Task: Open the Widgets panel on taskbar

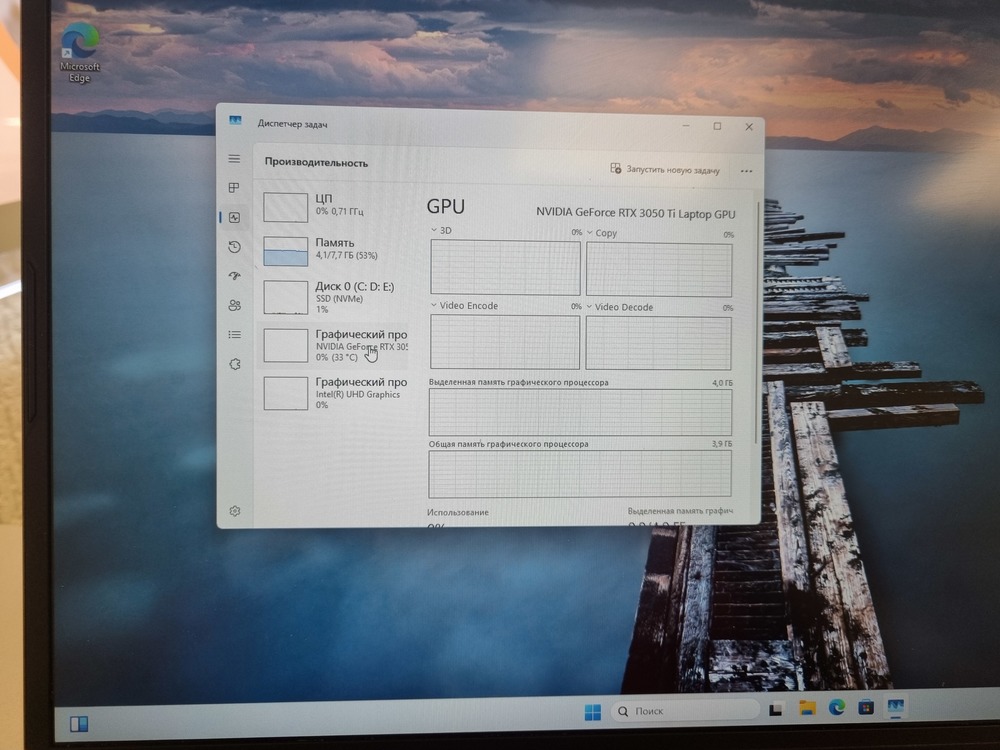Action: coord(79,724)
